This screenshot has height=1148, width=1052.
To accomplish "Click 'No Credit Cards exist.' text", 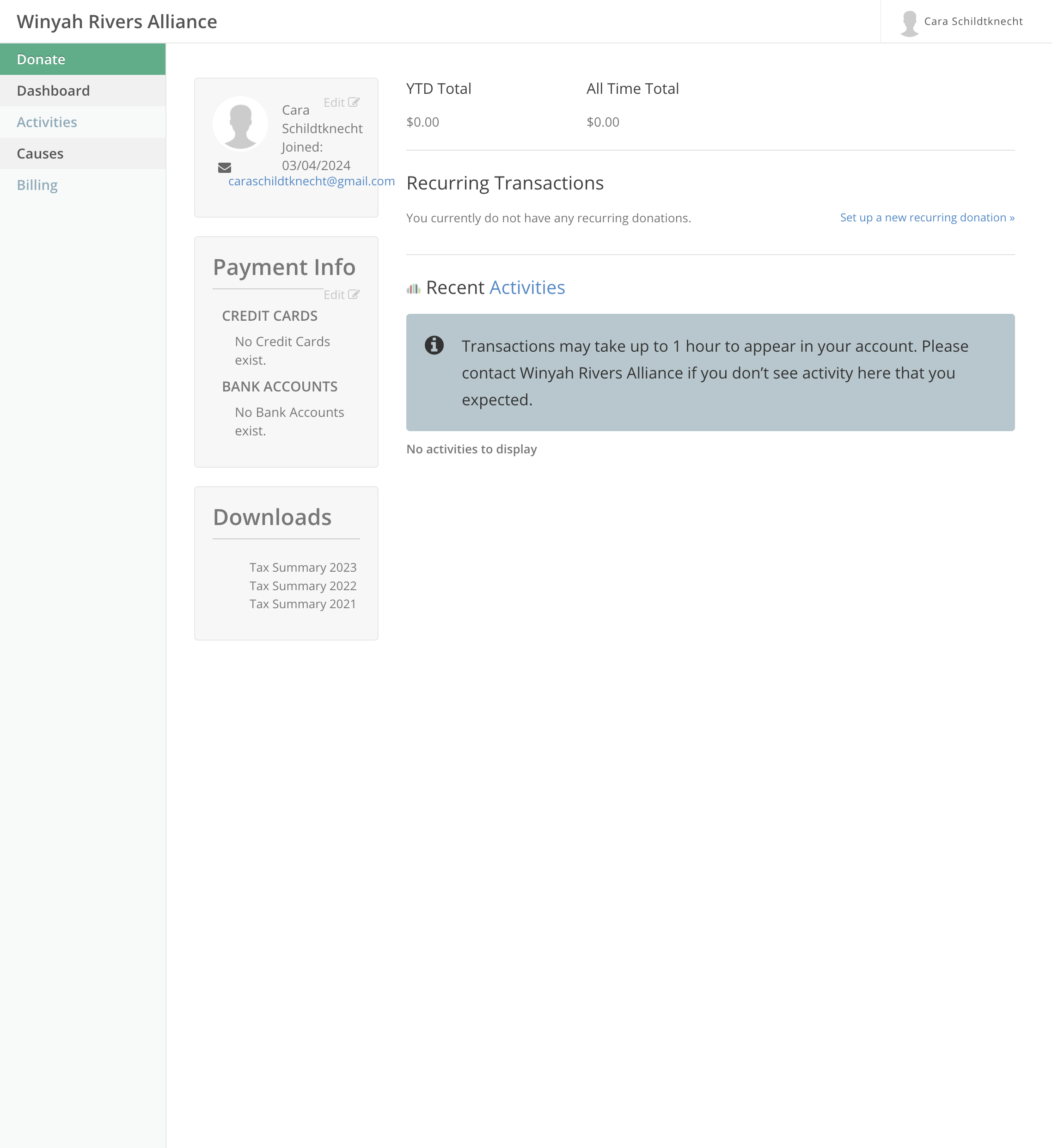I will pyautogui.click(x=282, y=351).
